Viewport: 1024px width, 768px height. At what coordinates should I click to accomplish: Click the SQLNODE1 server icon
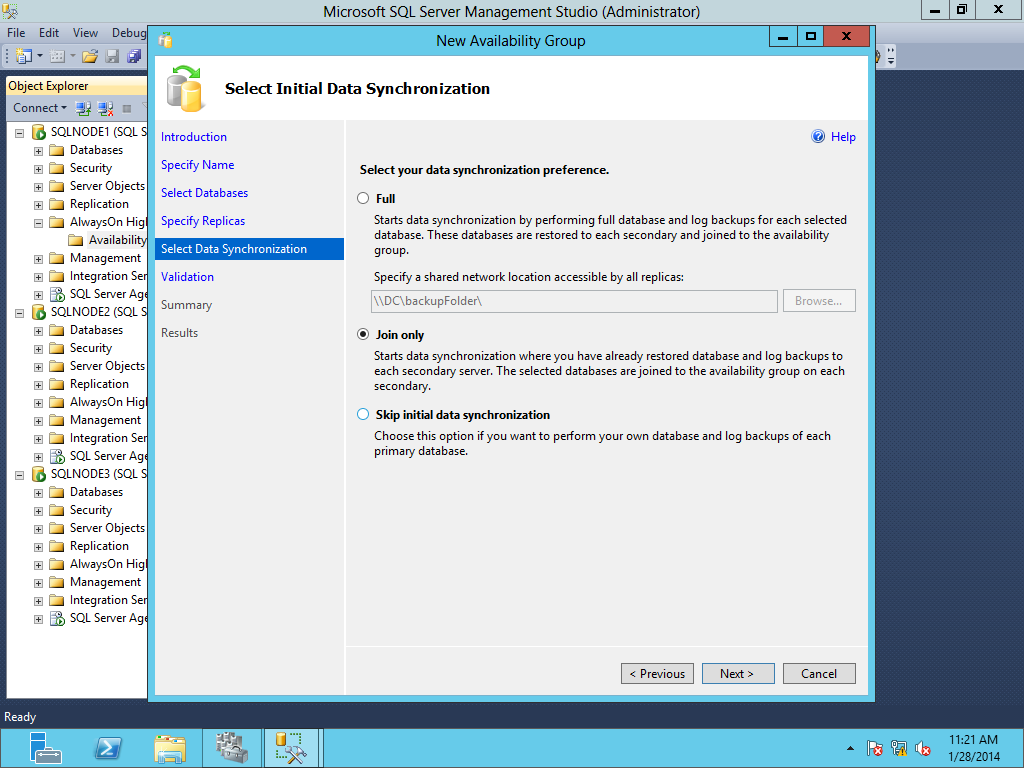[x=39, y=132]
